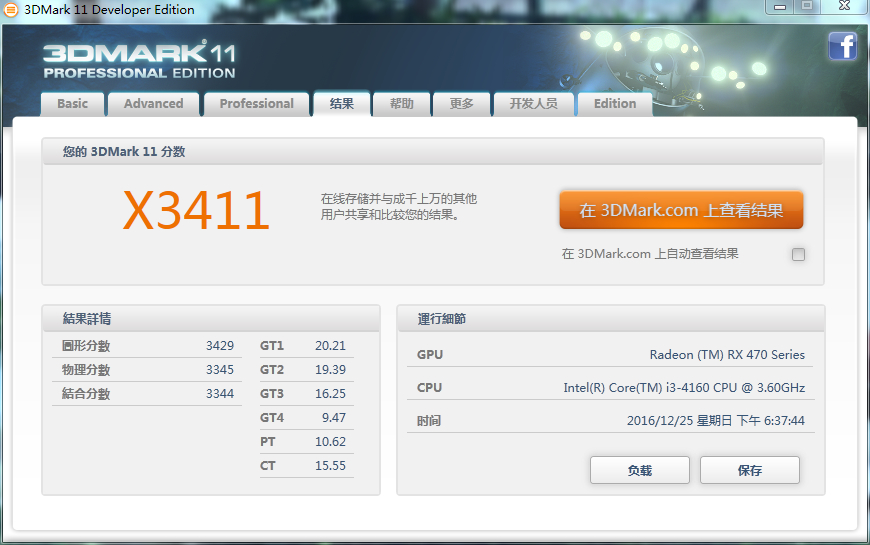Click the 3DMark 11 Developer Edition title text
Image resolution: width=870 pixels, height=545 pixels.
(x=109, y=9)
